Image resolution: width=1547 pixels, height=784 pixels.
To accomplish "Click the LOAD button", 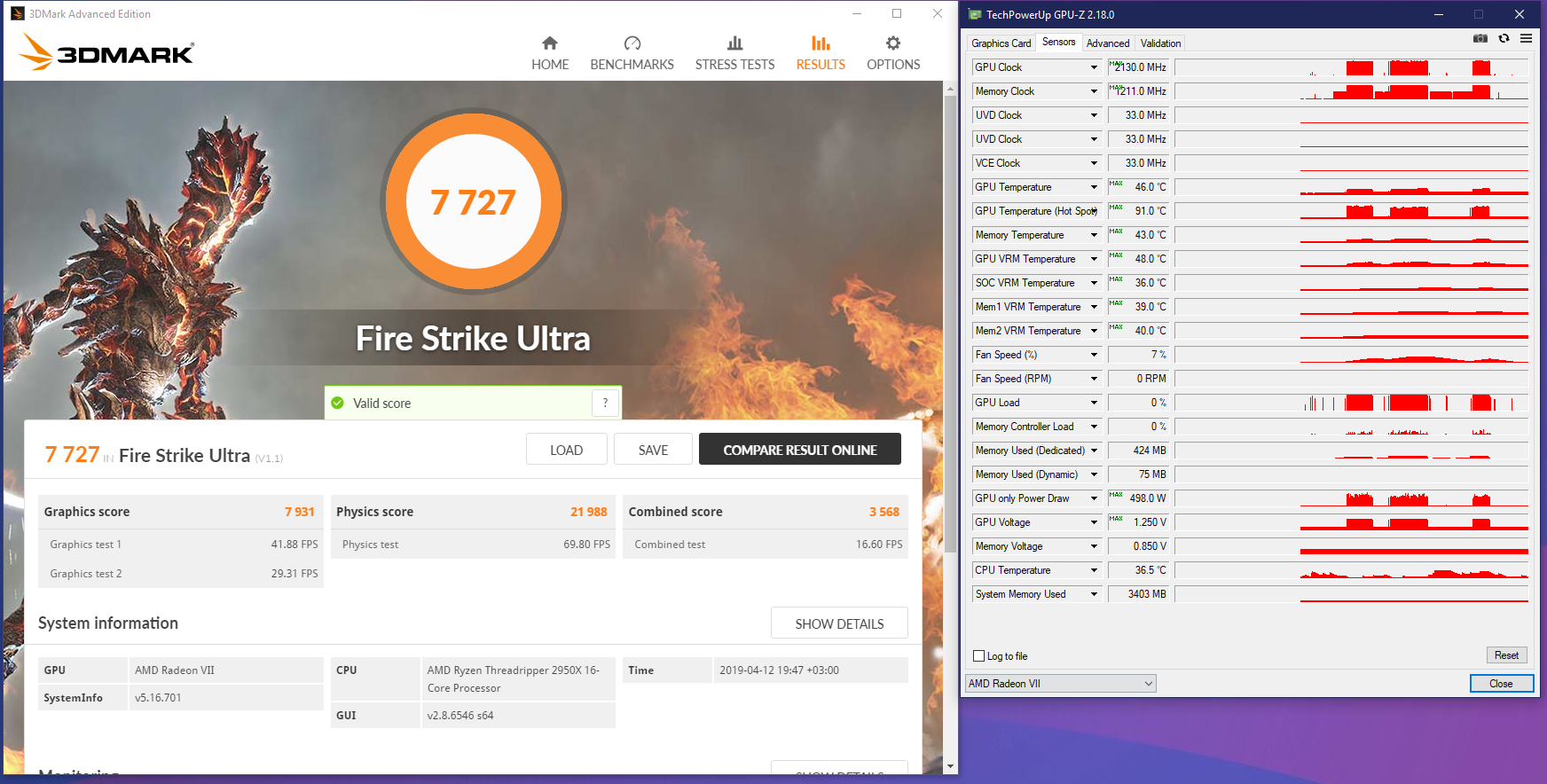I will tap(567, 450).
